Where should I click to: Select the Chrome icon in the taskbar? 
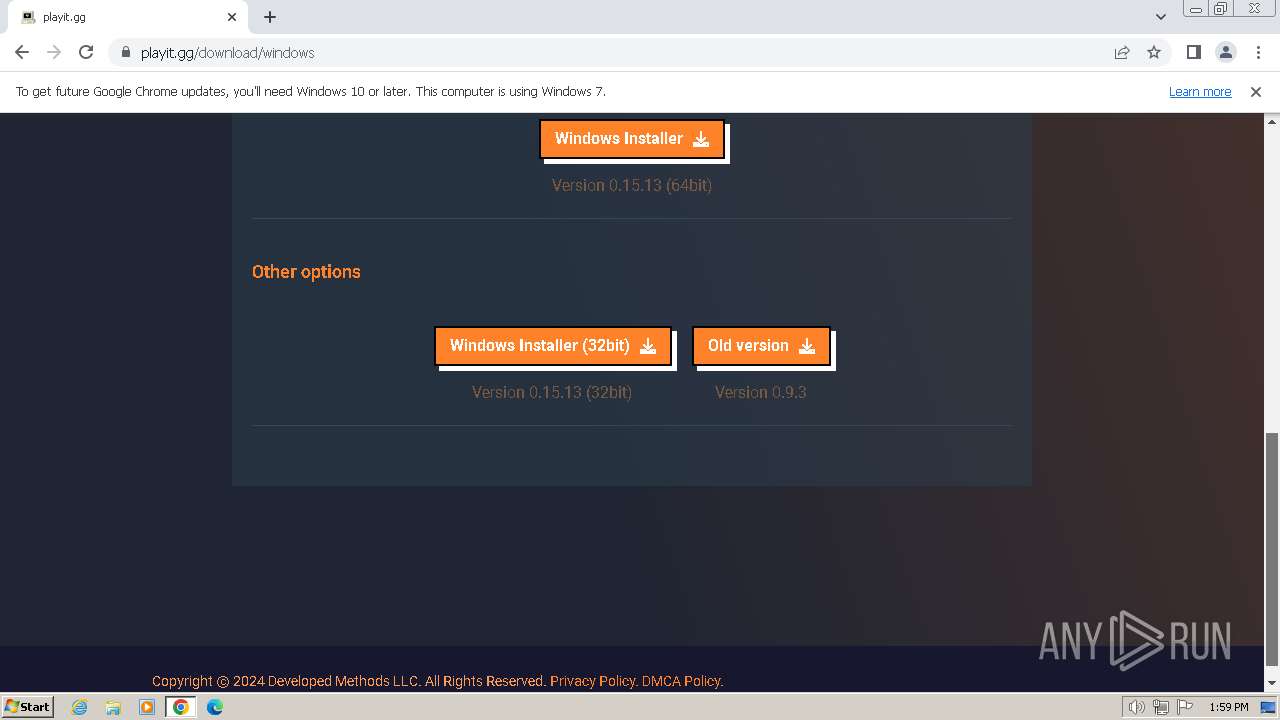coord(180,706)
